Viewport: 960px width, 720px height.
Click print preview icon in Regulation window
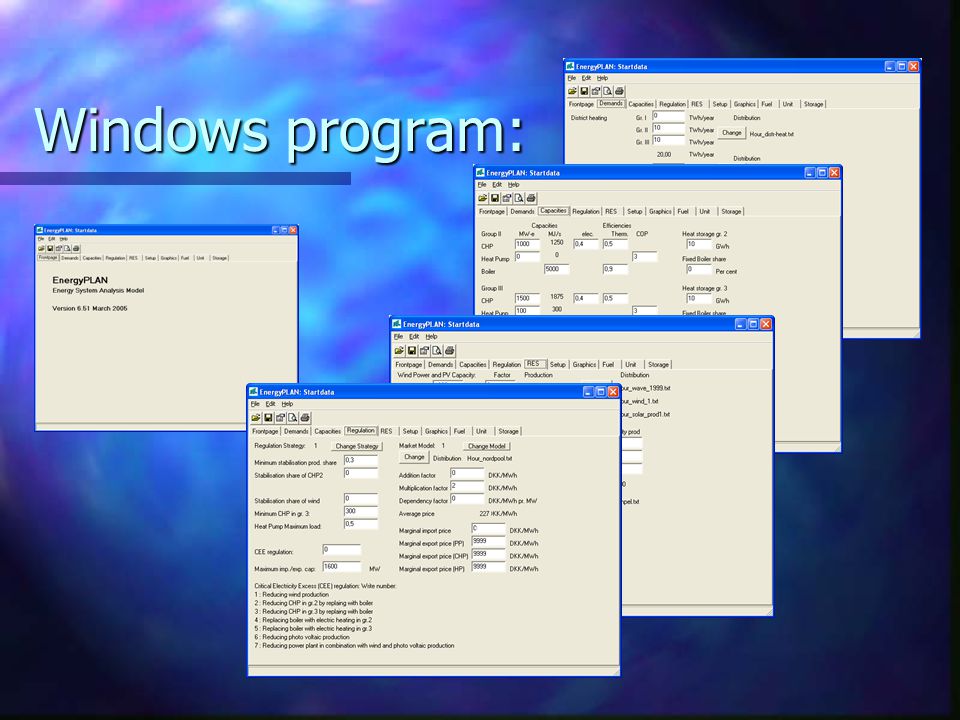coord(293,418)
